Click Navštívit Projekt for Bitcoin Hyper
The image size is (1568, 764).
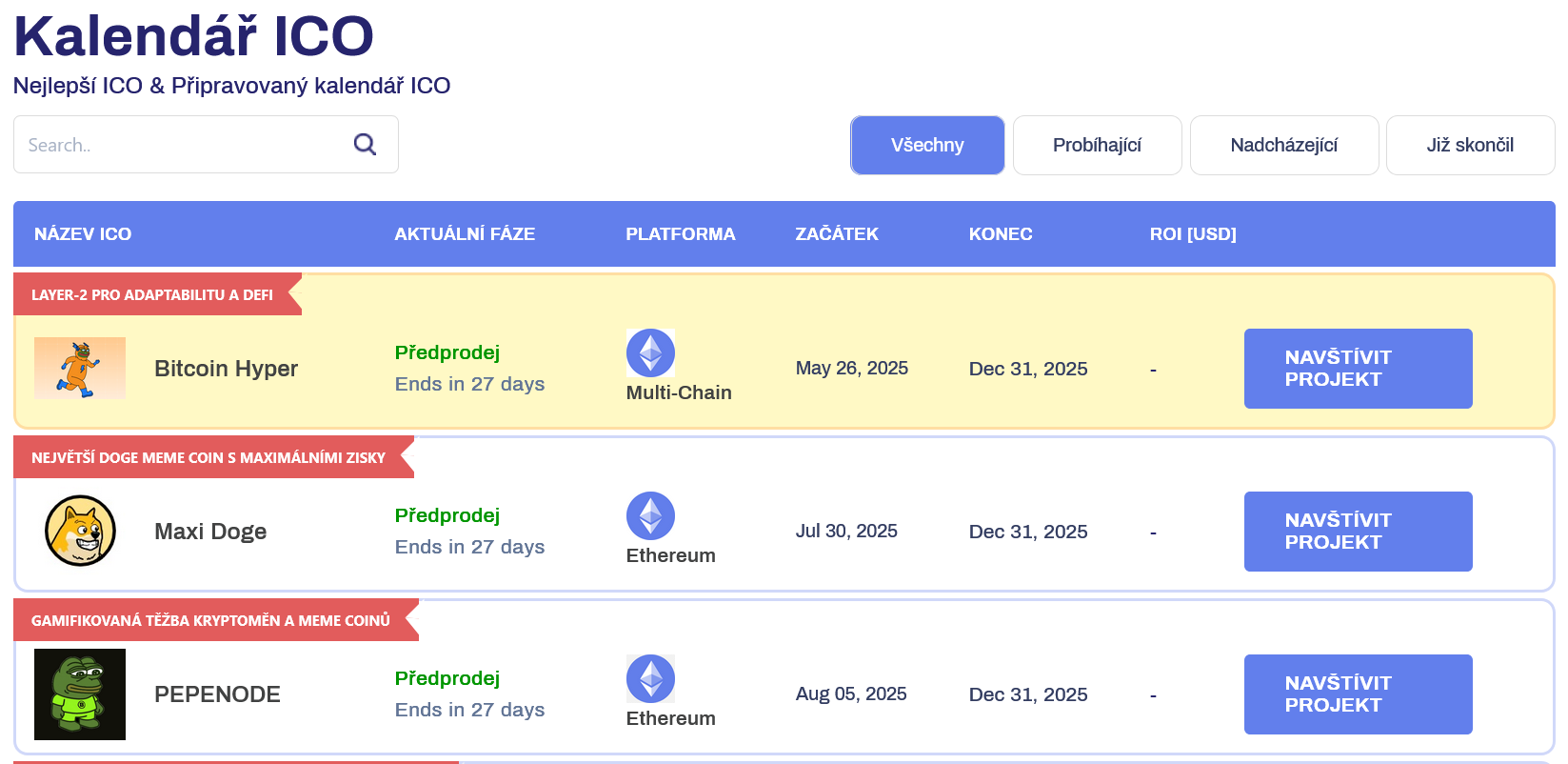coord(1358,369)
